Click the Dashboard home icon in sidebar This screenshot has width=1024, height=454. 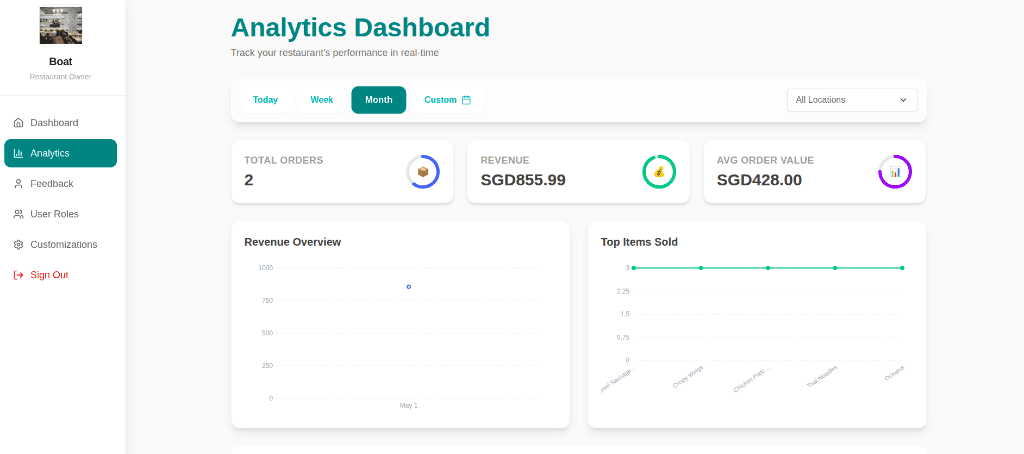[18, 123]
